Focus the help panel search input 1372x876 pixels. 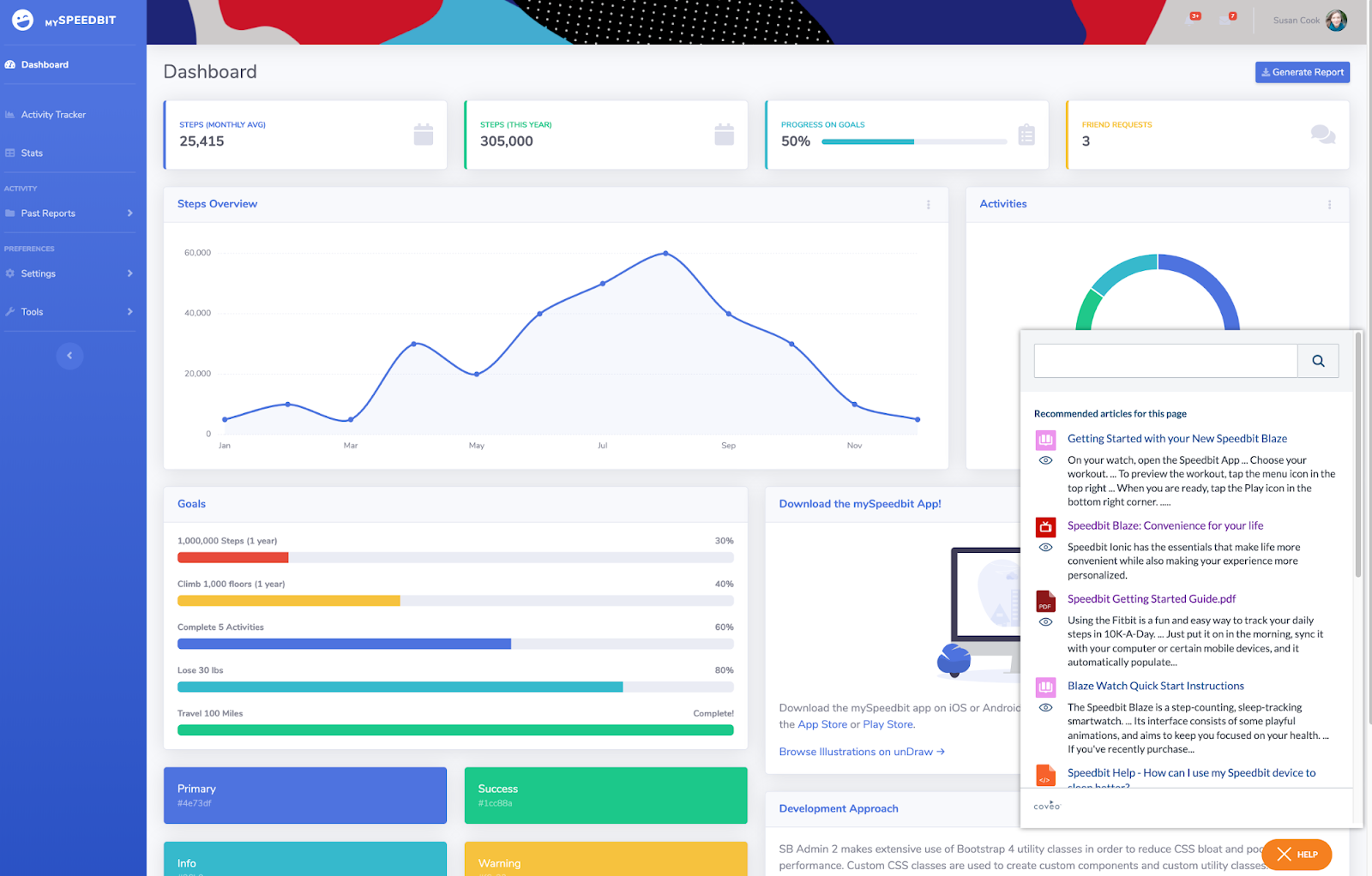[1165, 361]
